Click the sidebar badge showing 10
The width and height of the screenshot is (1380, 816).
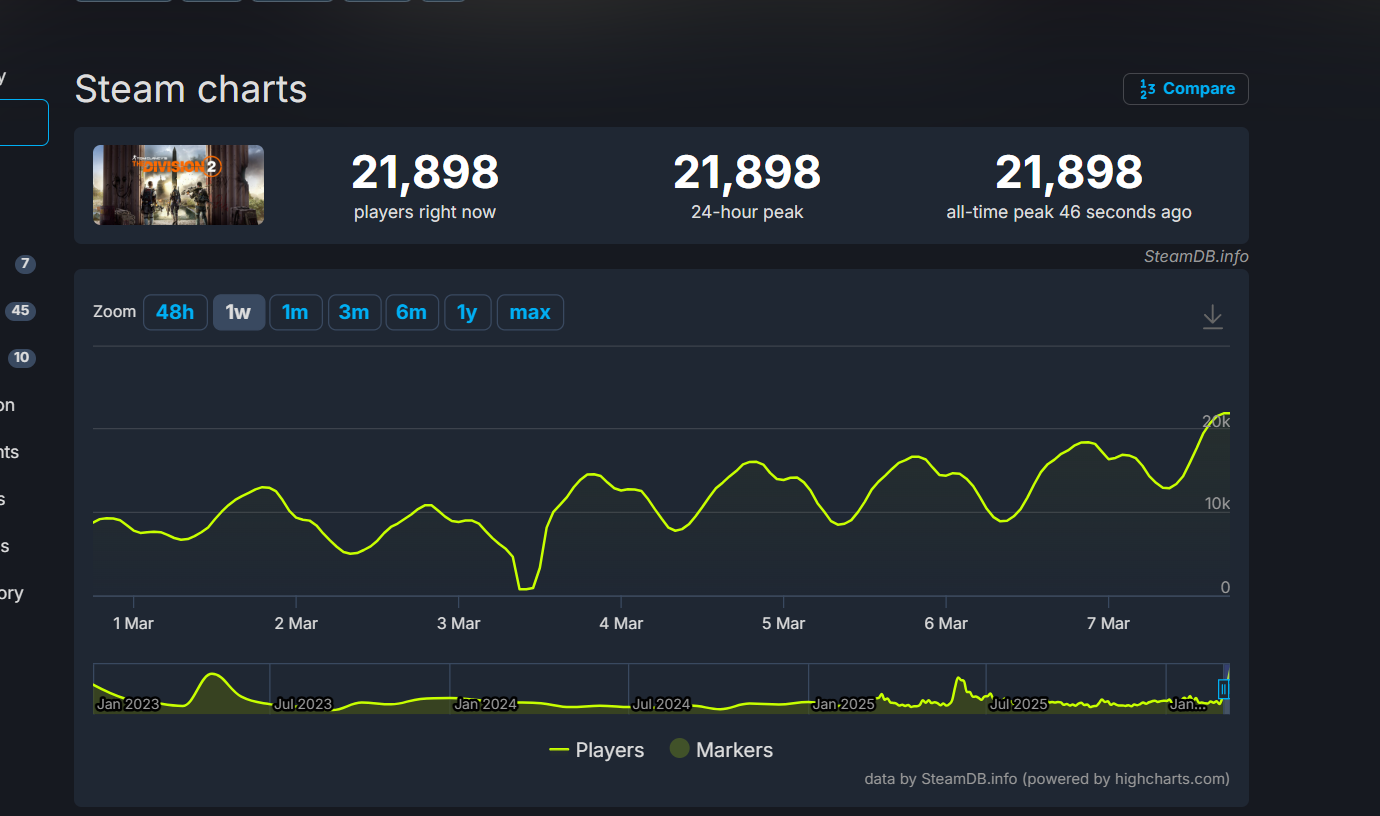(x=21, y=358)
